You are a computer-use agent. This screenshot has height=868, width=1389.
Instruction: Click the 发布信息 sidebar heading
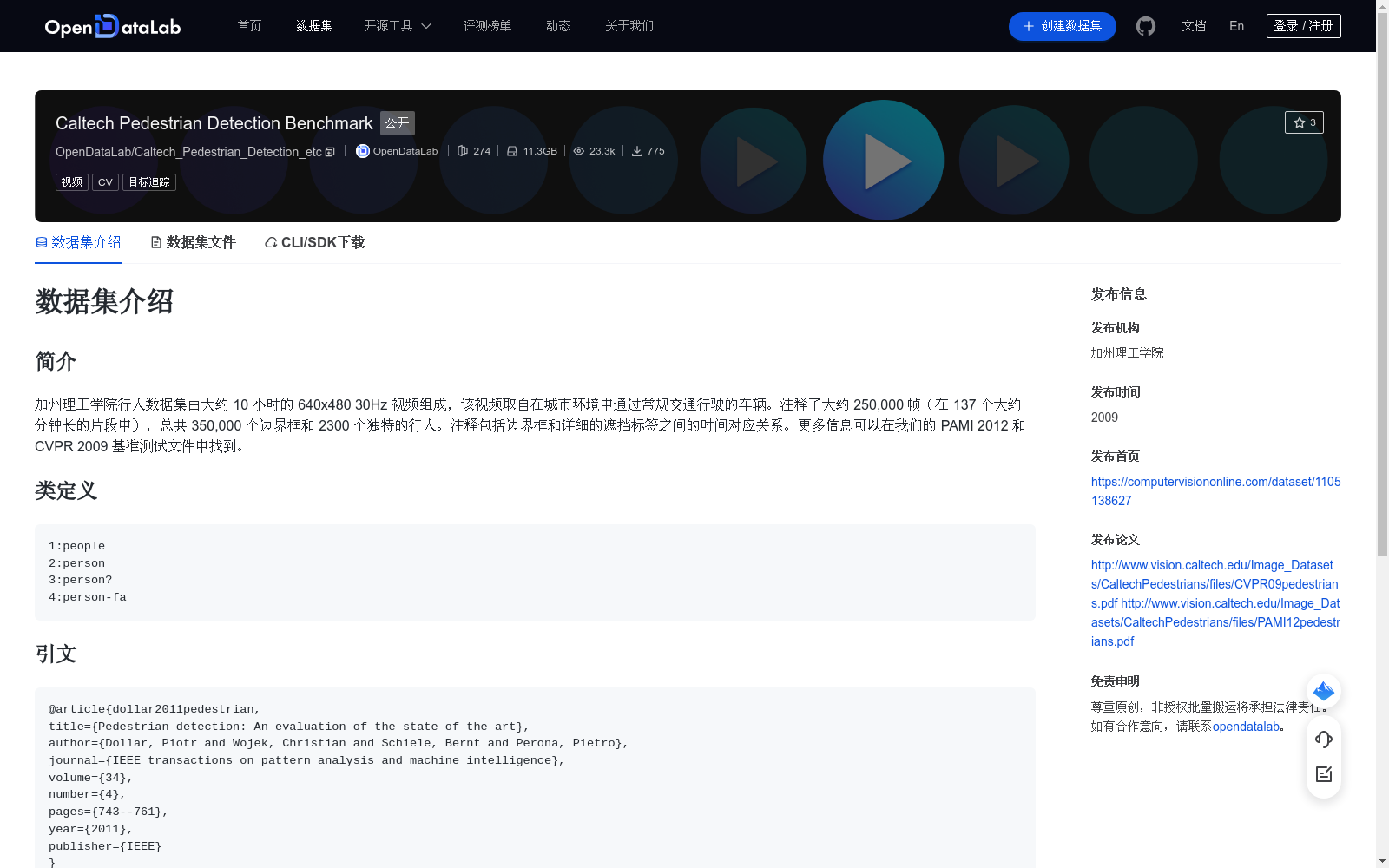tap(1119, 294)
